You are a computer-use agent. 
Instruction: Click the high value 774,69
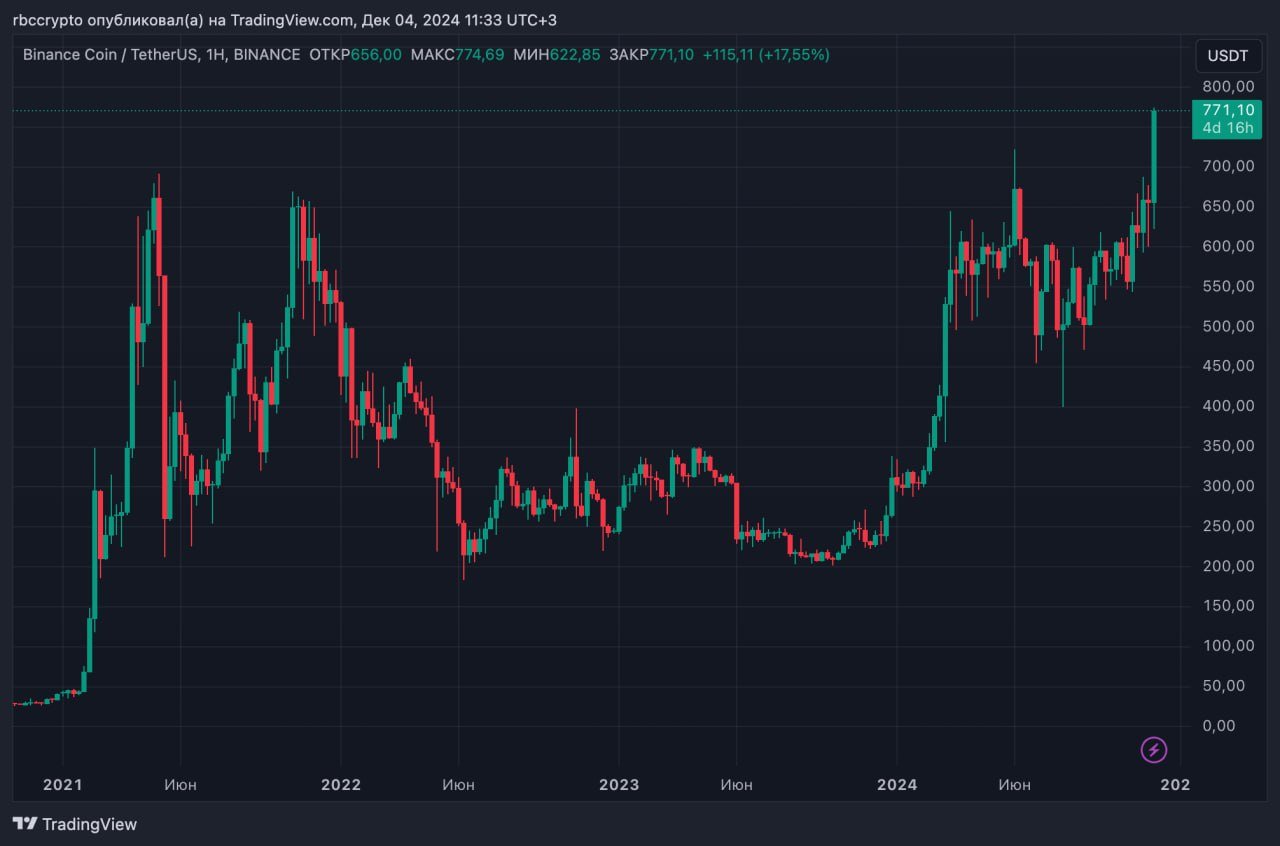(480, 55)
